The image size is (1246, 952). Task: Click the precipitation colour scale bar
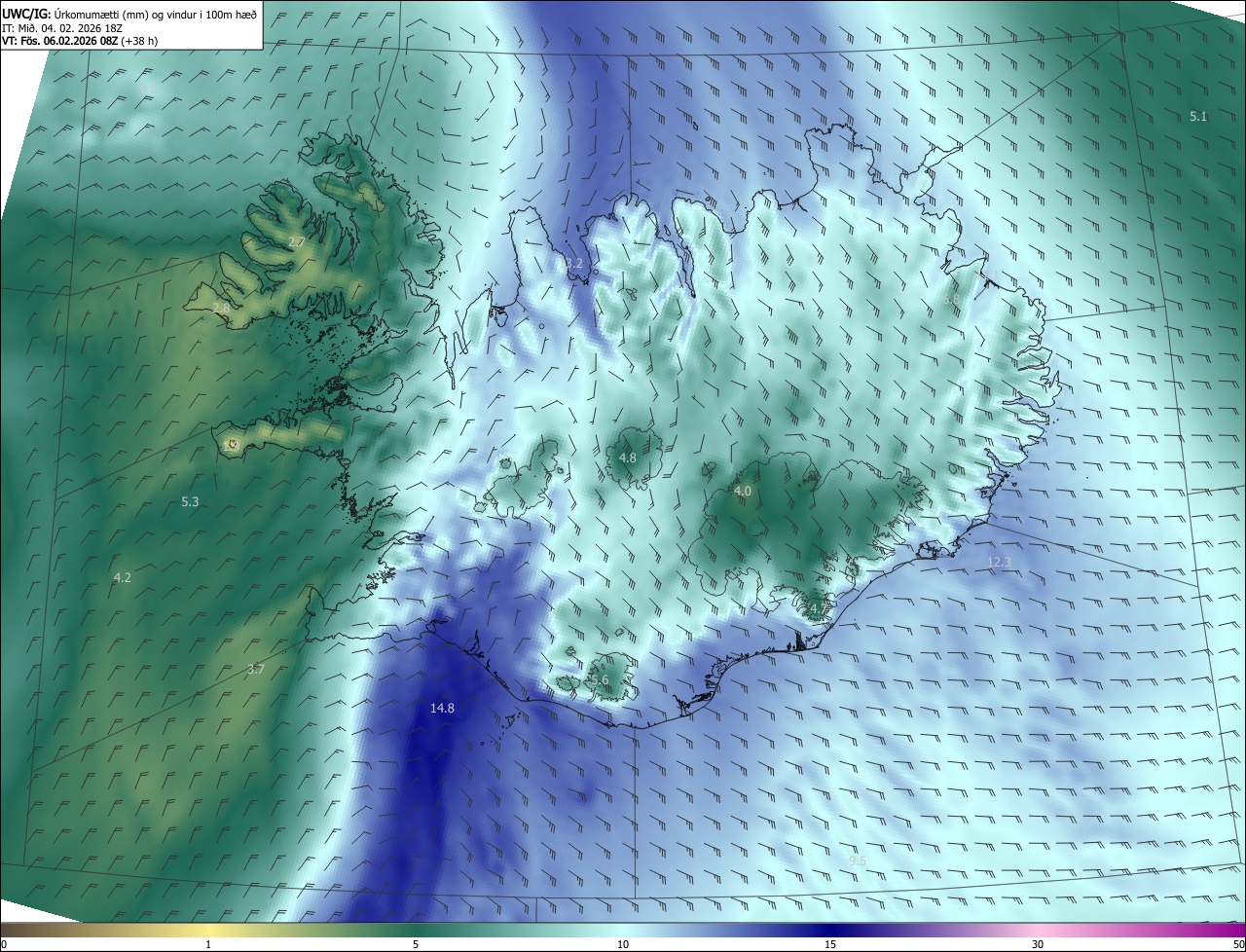tap(623, 930)
